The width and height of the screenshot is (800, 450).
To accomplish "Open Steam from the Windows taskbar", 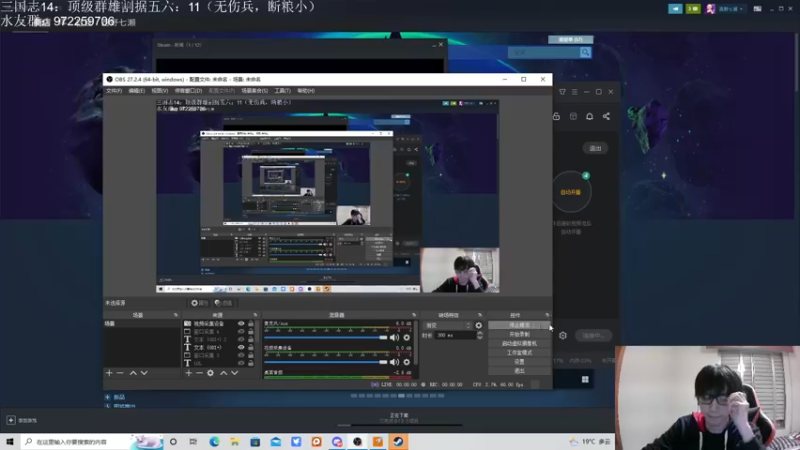I will pyautogui.click(x=398, y=441).
